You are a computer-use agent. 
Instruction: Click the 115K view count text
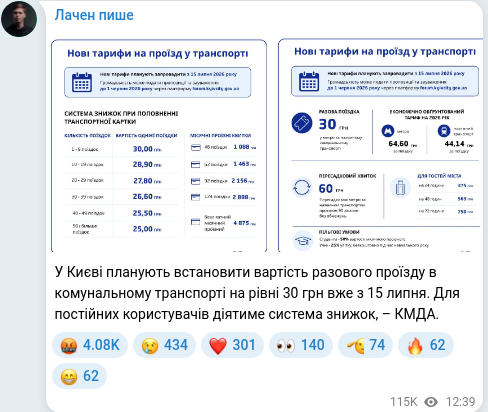click(x=404, y=402)
